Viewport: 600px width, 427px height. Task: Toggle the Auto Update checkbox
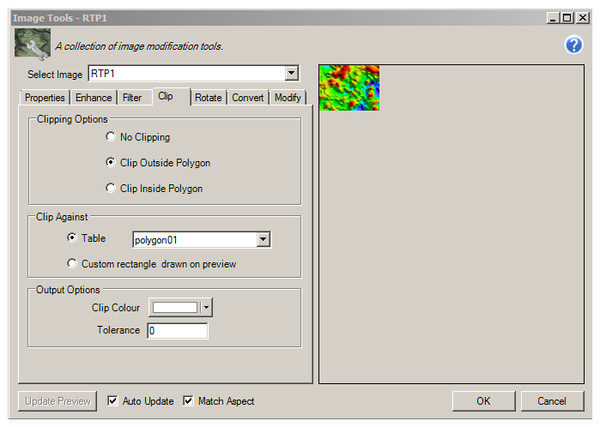[x=112, y=401]
